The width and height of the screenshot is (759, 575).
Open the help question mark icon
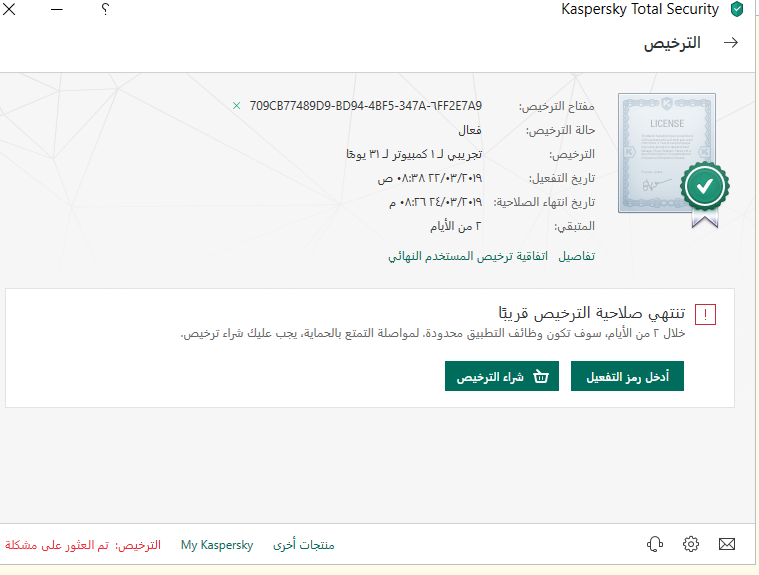pos(105,9)
